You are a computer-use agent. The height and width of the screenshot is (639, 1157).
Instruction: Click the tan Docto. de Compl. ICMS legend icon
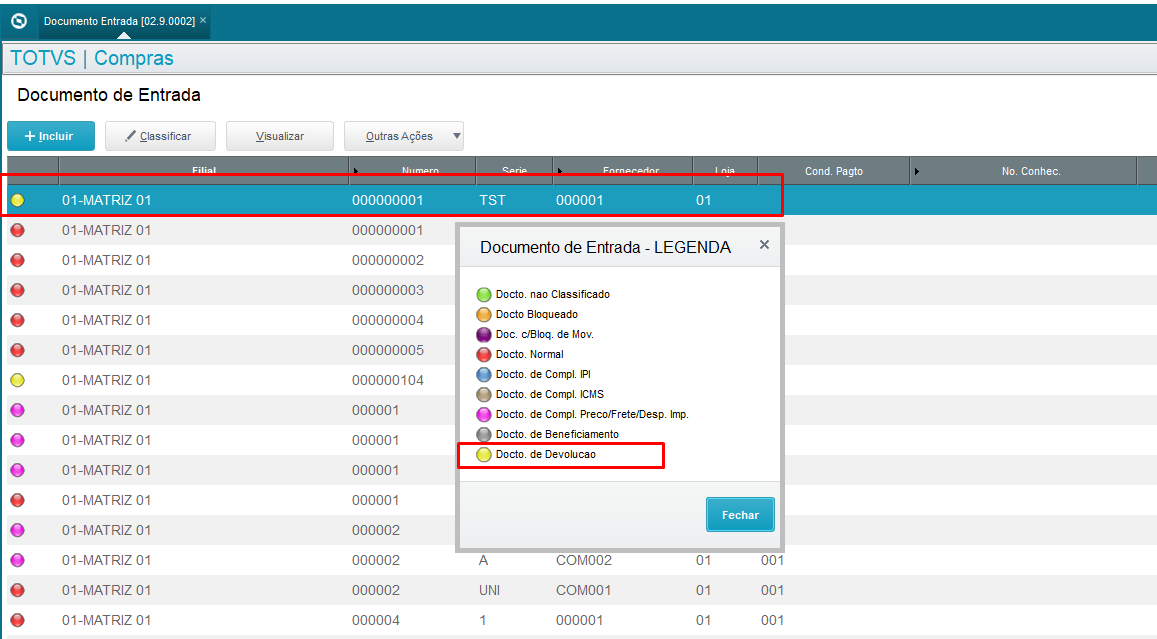tap(483, 394)
